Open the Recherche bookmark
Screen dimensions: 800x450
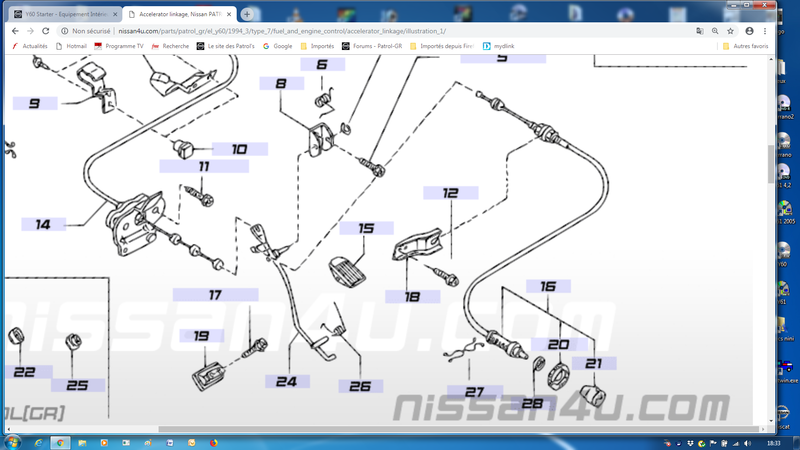point(170,46)
